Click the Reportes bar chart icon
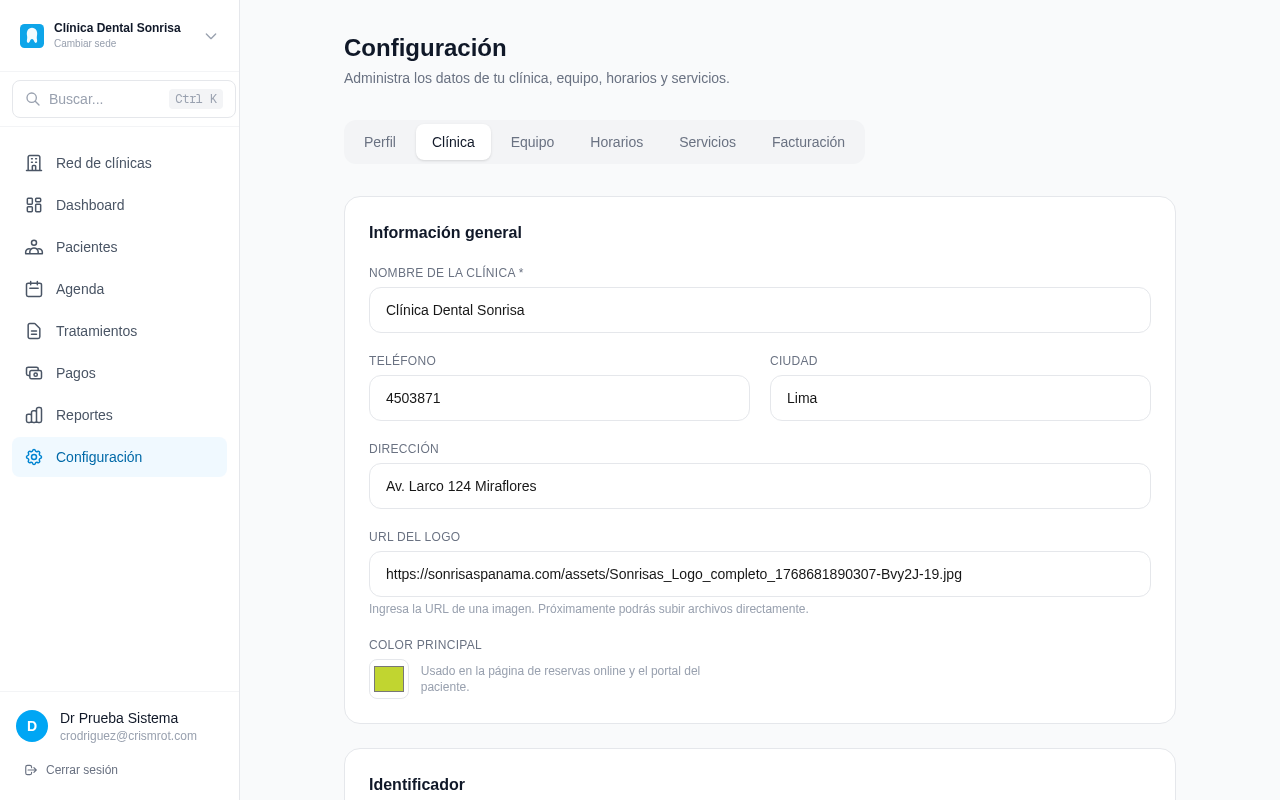 tap(34, 415)
